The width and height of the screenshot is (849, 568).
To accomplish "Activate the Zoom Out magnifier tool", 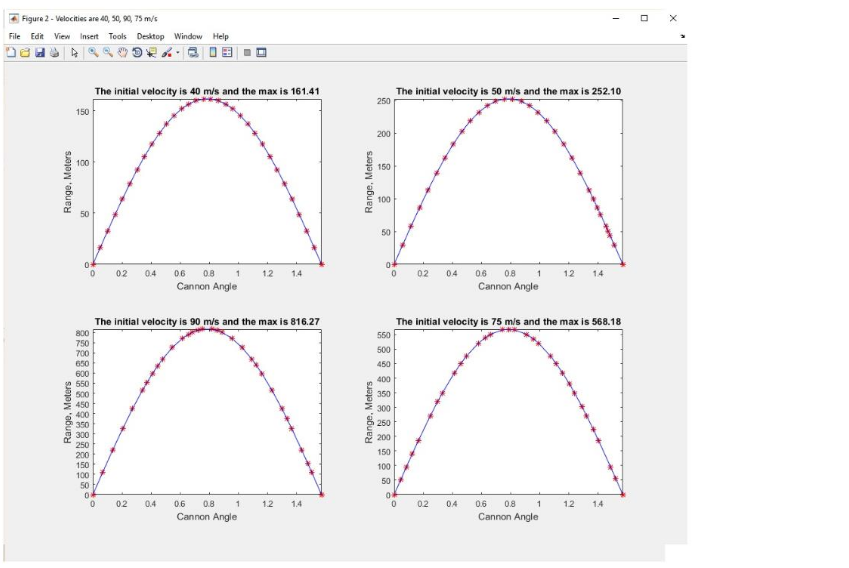I will (108, 53).
